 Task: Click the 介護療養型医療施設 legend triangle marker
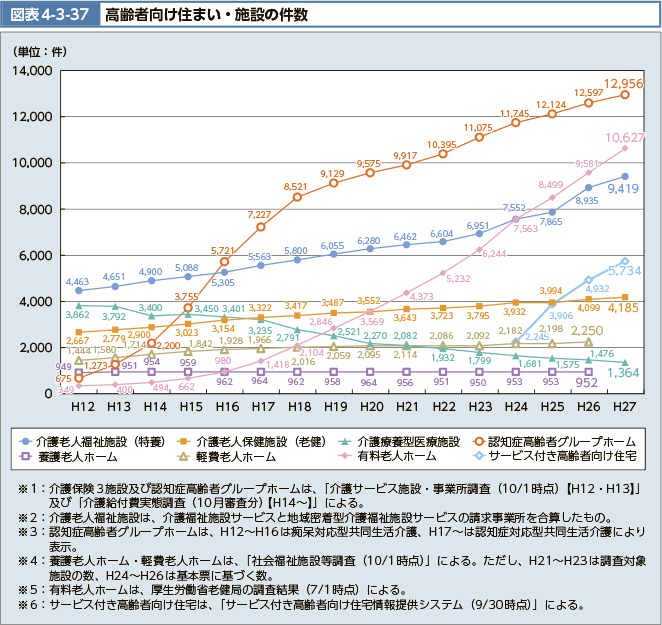coord(345,440)
